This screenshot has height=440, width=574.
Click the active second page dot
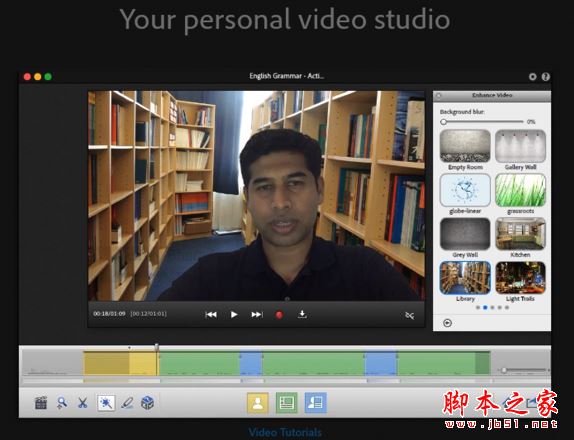pyautogui.click(x=485, y=307)
